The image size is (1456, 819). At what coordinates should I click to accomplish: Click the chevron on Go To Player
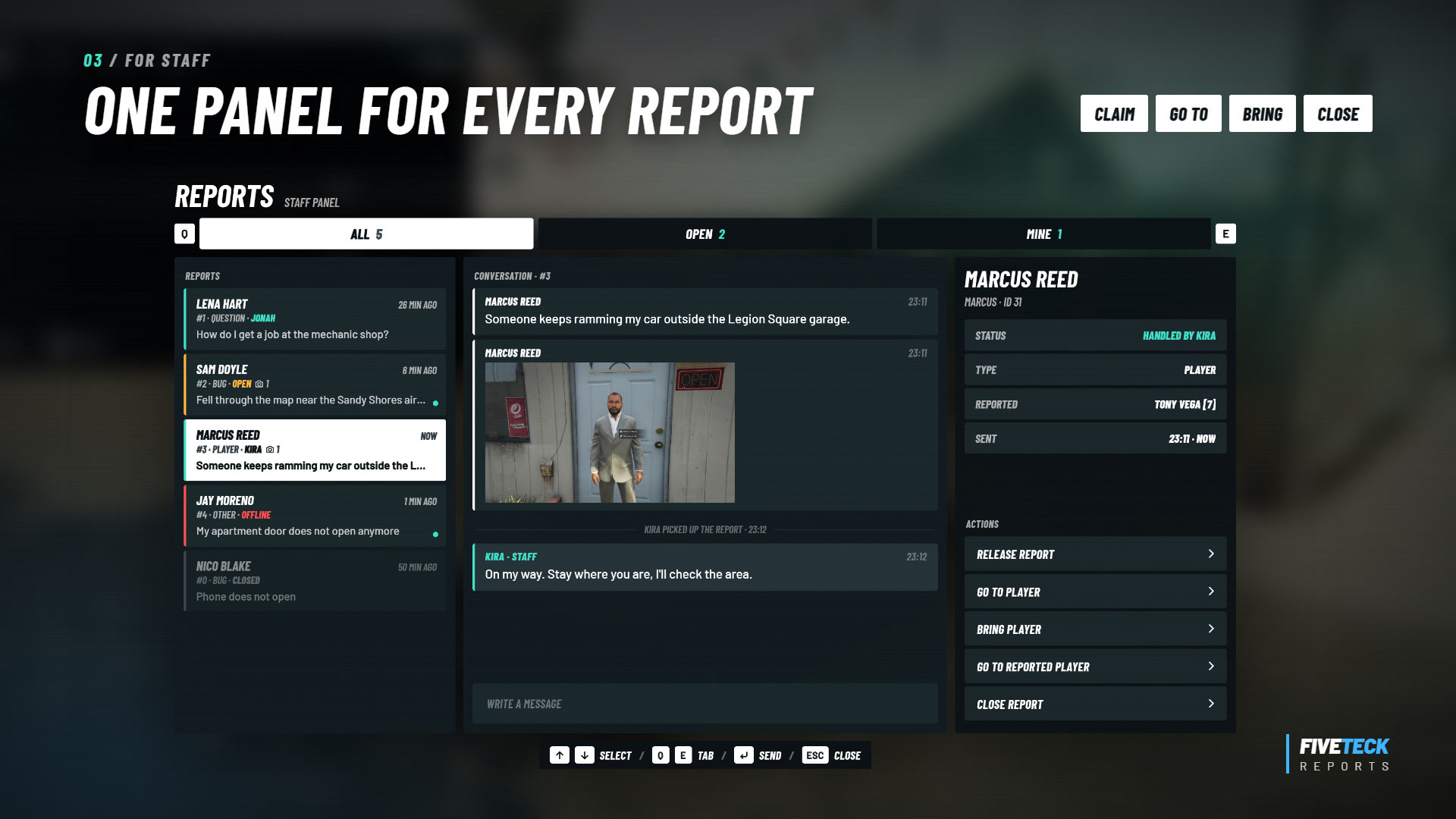click(x=1211, y=591)
